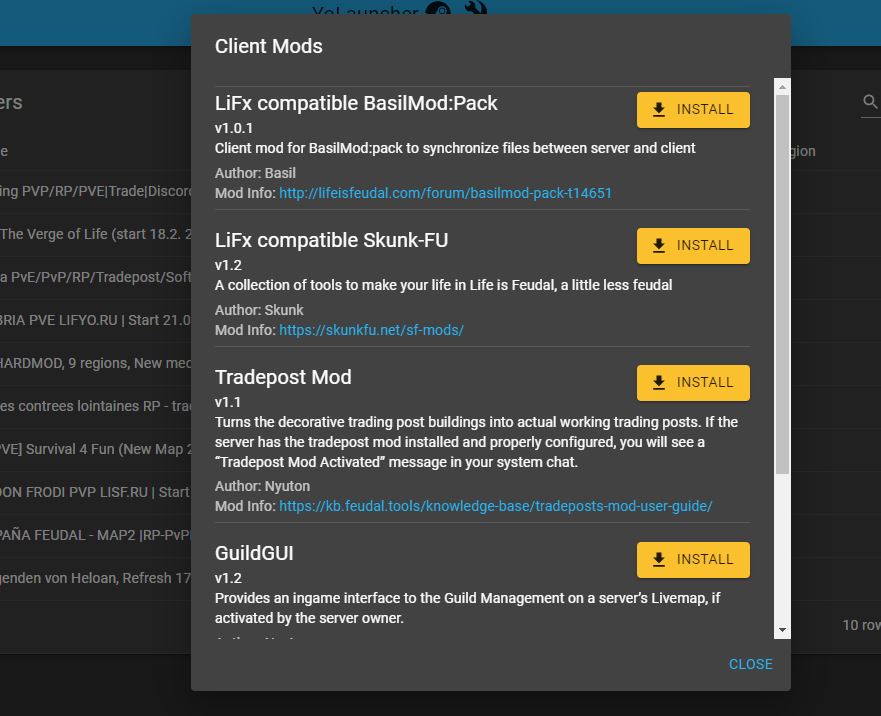Click the "Client Mods" dialog heading
881x716 pixels.
(269, 46)
